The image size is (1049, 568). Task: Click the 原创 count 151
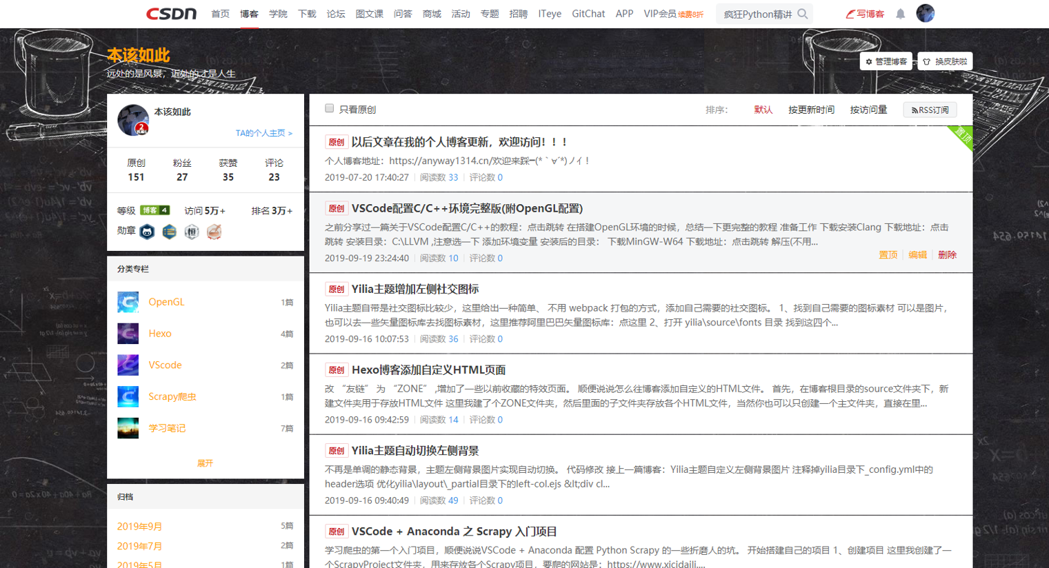[x=136, y=177]
